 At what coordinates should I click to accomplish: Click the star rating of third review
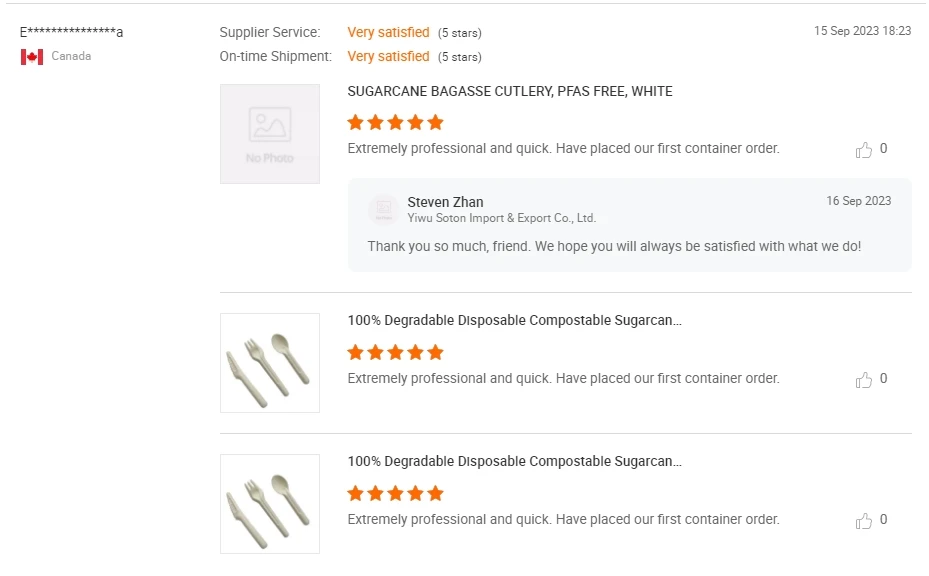pyautogui.click(x=395, y=493)
